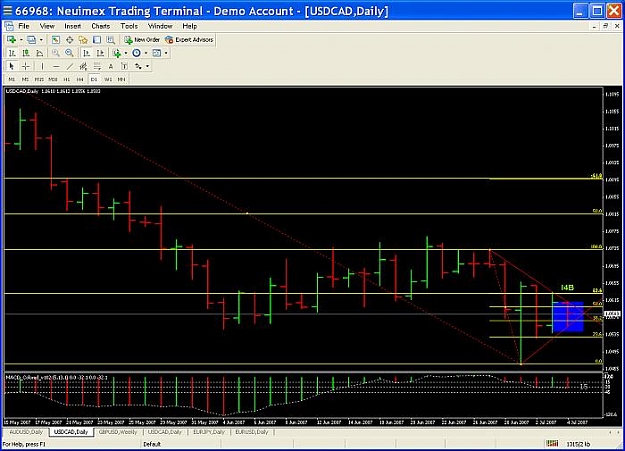
Task: Select the Arrows objects tool icon
Action: point(138,66)
